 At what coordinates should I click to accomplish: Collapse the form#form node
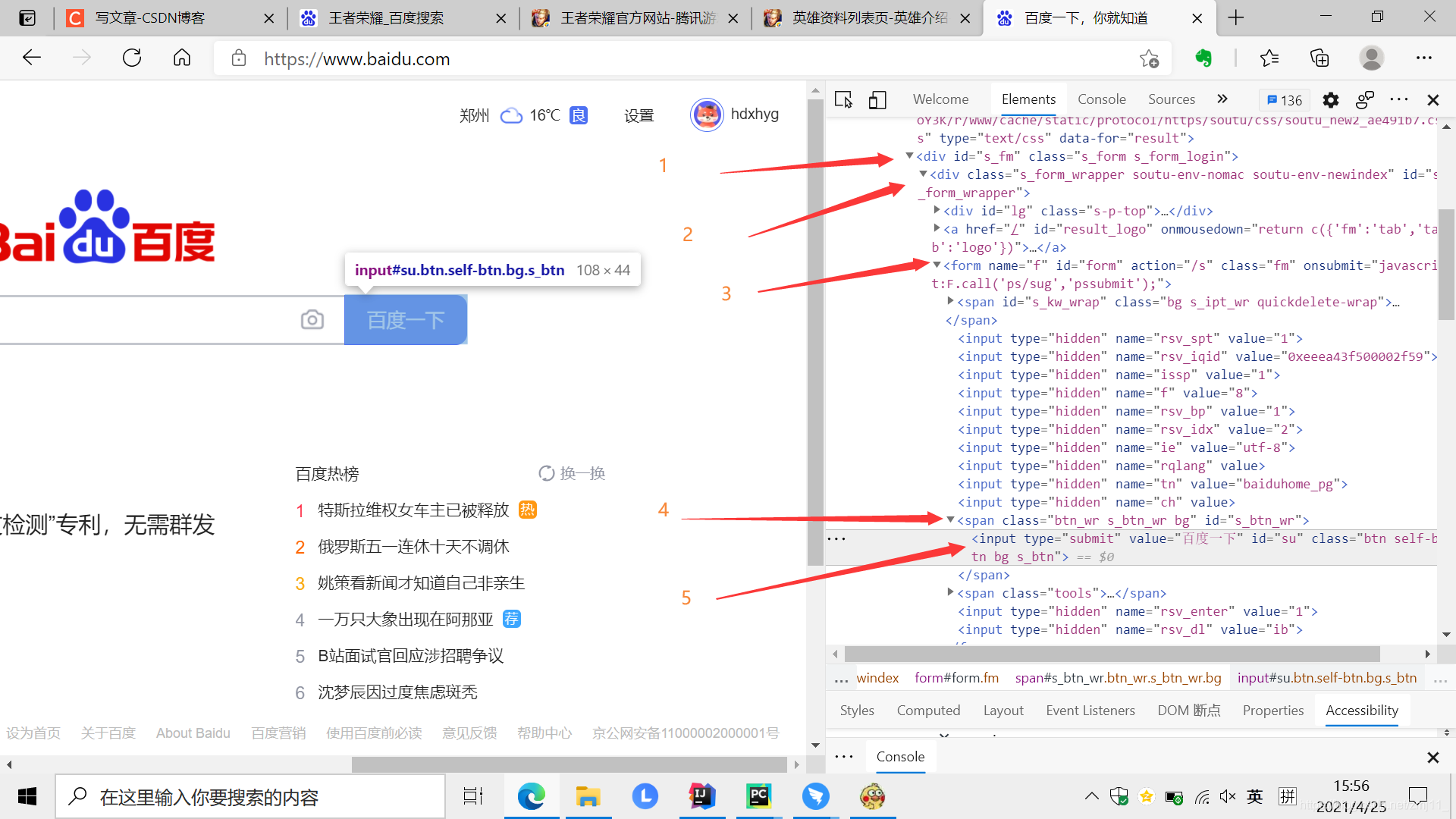tap(937, 265)
